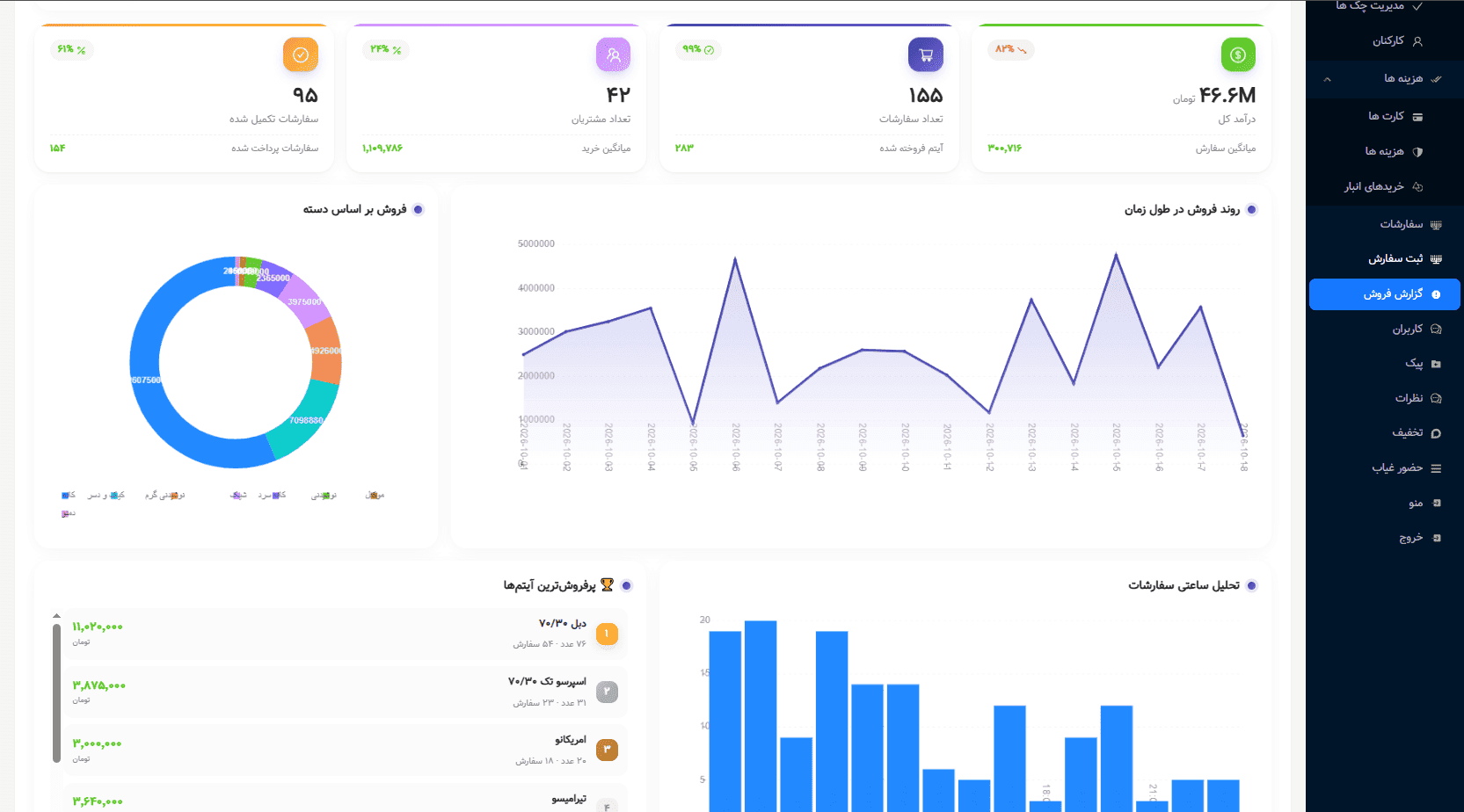Click the shield icon beside submenu هزینه ها
Screen dimensions: 1464x812
1417,151
